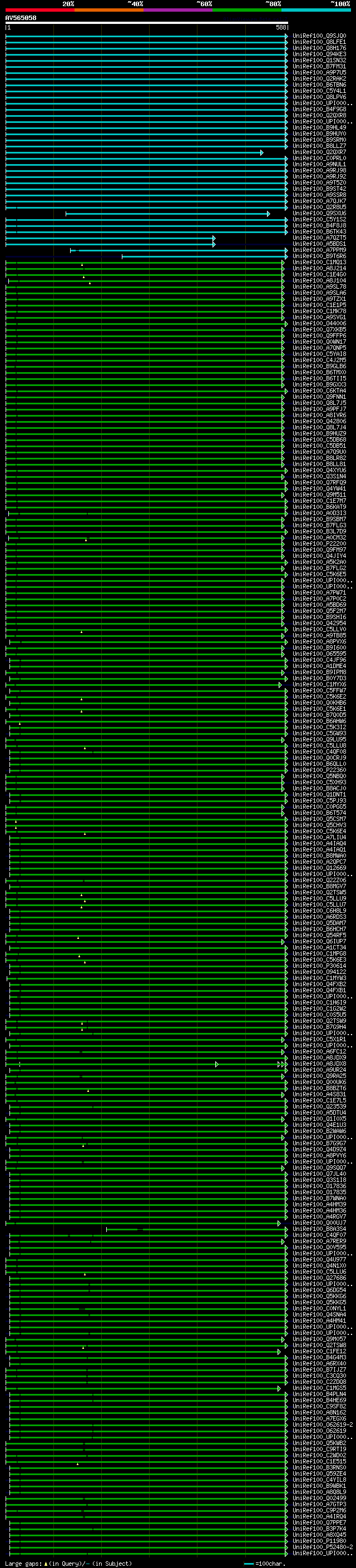Select hit label UniRef100_A7PPM9

click(319, 250)
